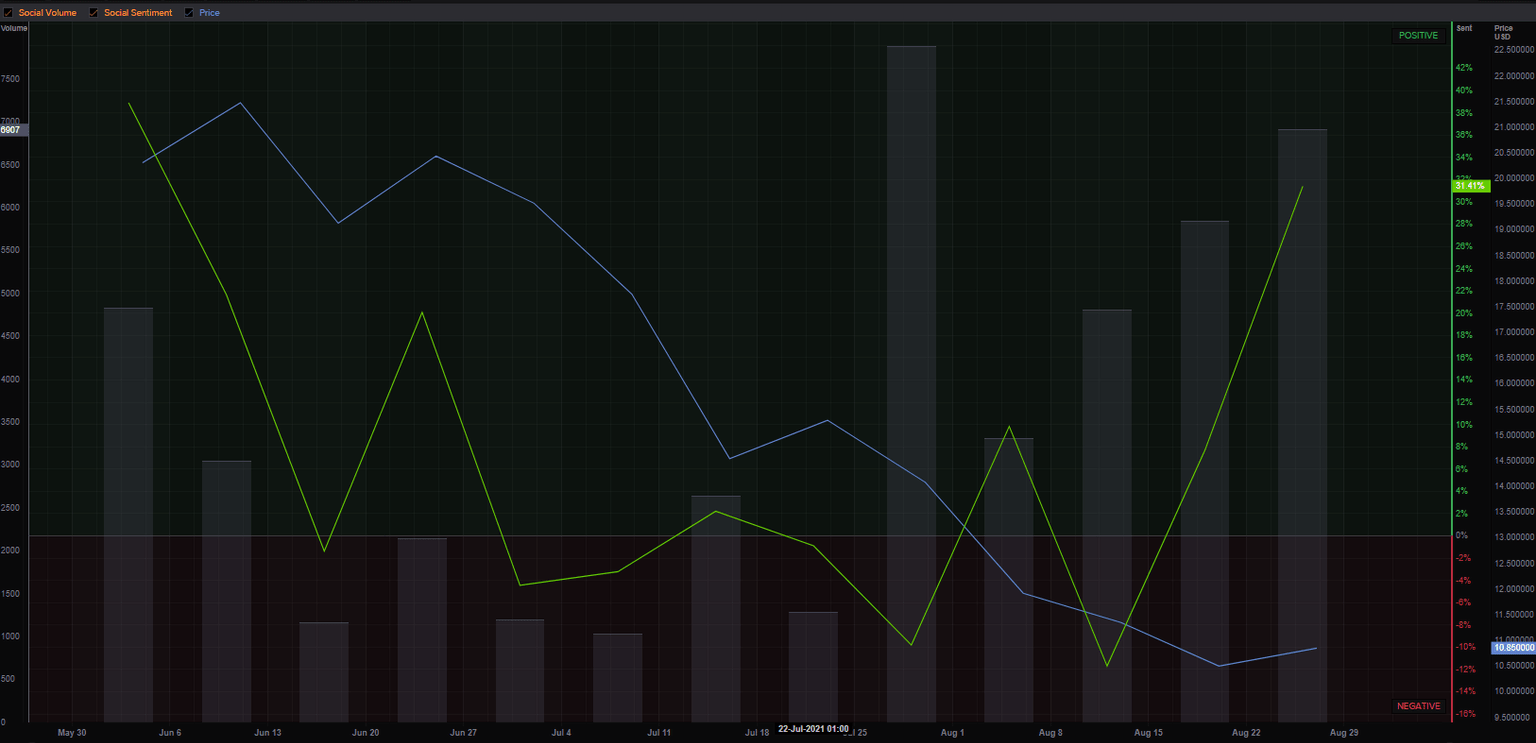The width and height of the screenshot is (1536, 743).
Task: Toggle the Social Sentiment checkbox
Action: coord(95,13)
